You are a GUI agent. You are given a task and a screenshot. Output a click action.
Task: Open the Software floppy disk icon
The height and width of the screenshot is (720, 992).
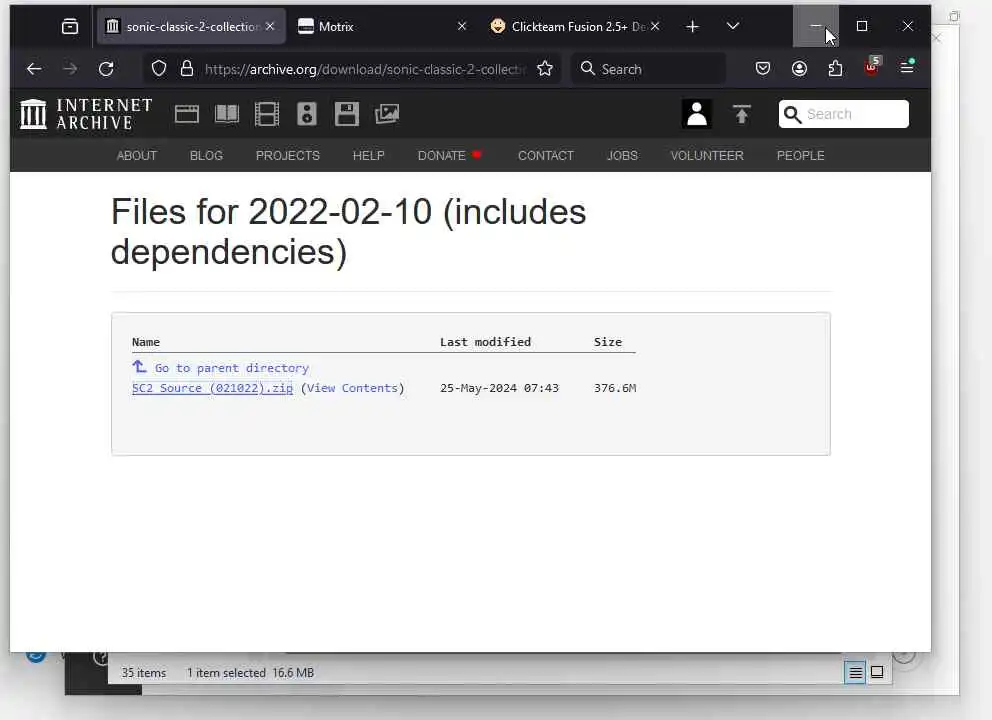347,114
